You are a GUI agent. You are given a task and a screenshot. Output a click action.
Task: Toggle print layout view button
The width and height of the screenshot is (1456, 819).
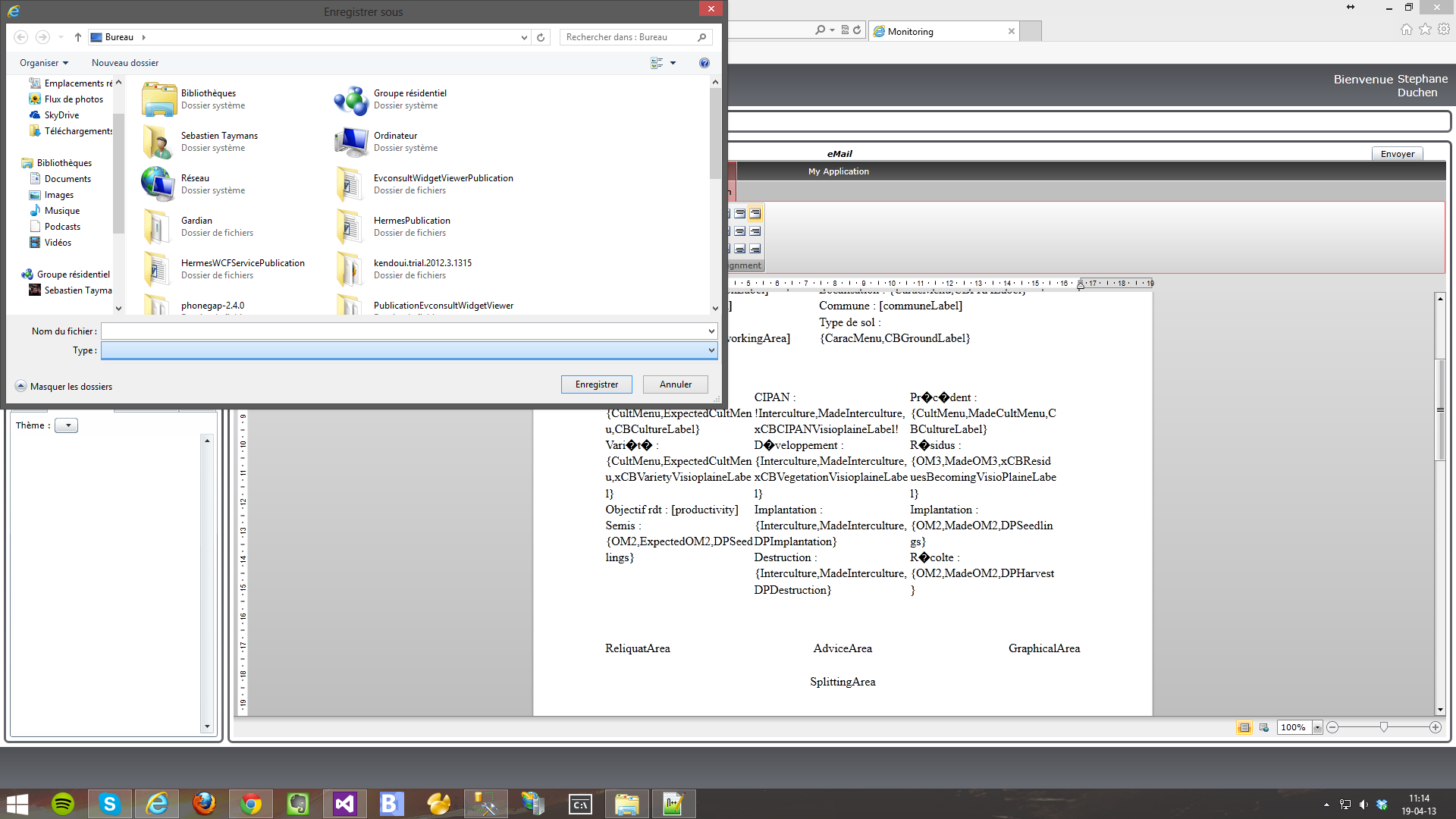1244,727
